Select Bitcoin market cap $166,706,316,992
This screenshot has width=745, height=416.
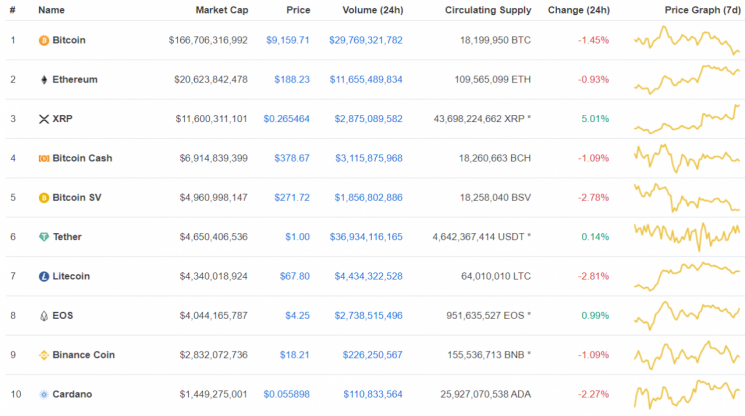208,40
